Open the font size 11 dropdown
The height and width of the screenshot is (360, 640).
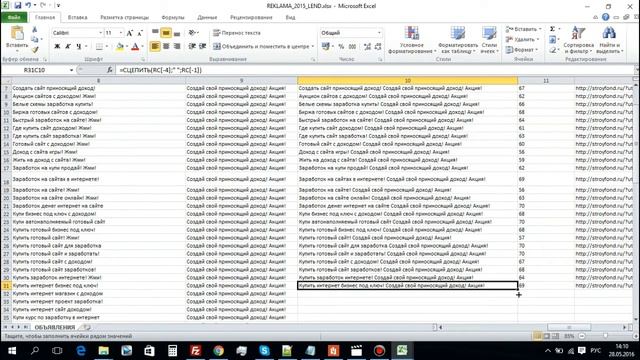[121, 33]
